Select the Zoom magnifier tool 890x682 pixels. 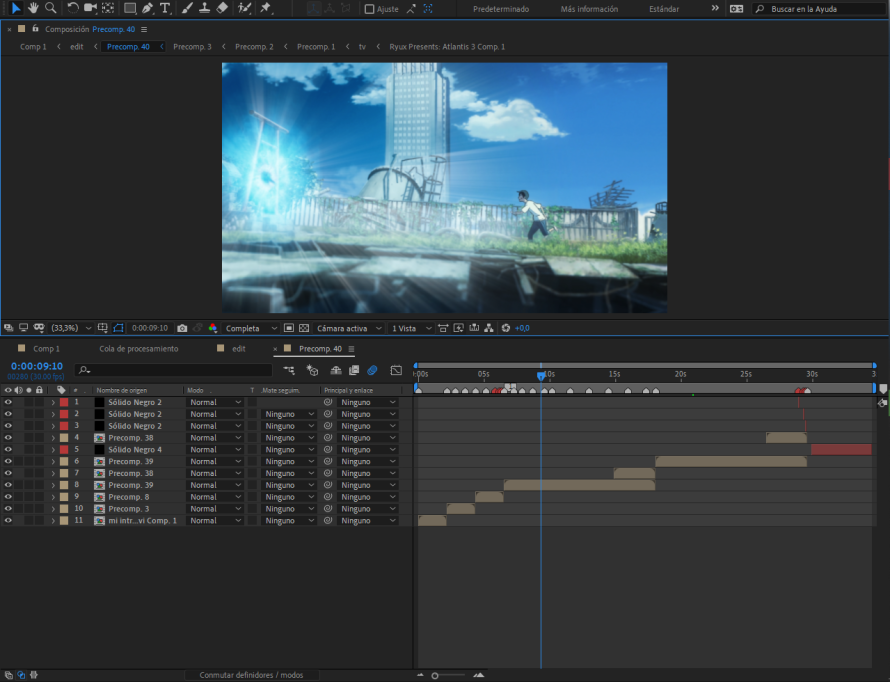(x=50, y=8)
